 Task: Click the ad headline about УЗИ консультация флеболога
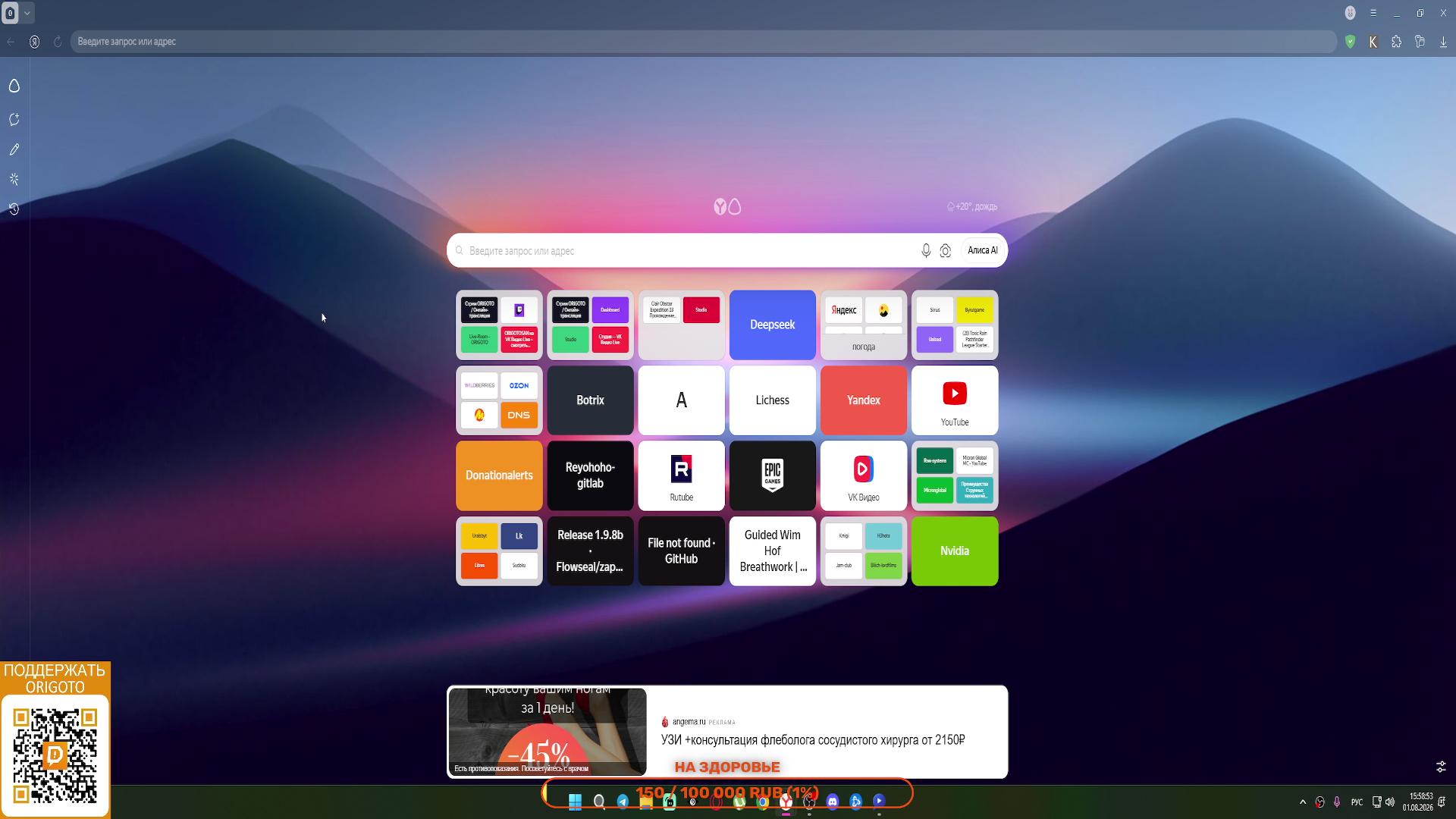coord(813,740)
